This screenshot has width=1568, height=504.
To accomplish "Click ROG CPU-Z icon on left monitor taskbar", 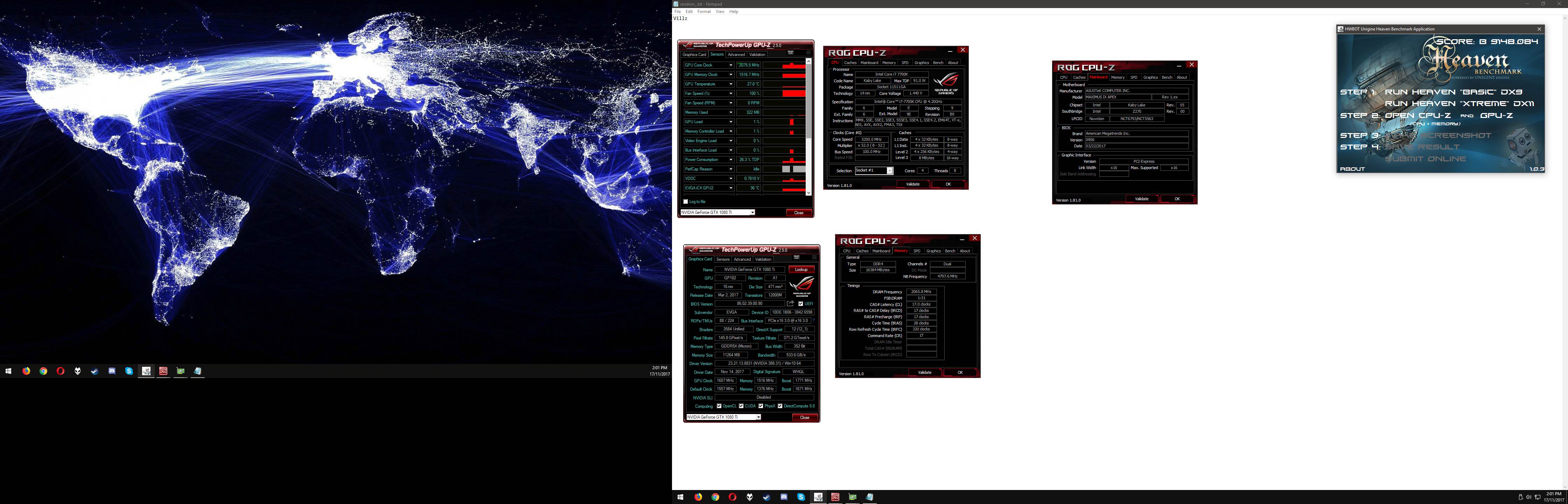I will (163, 371).
